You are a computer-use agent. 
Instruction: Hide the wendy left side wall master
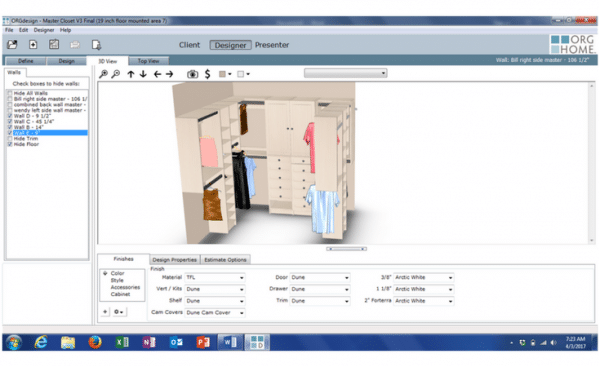10,110
